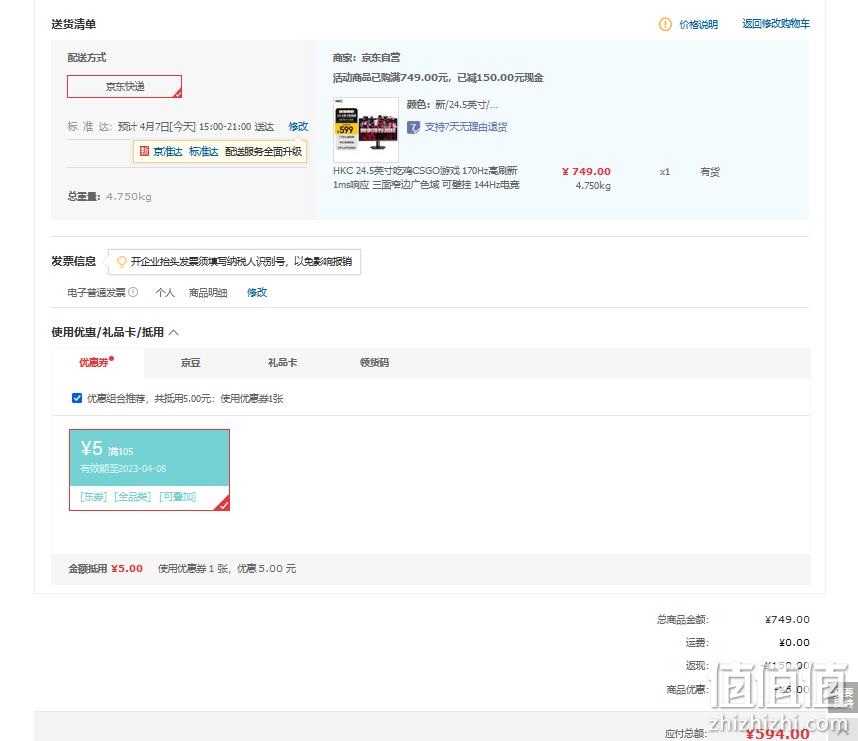The width and height of the screenshot is (858, 741).
Task: Open the 价格说明 link
Action: [698, 25]
